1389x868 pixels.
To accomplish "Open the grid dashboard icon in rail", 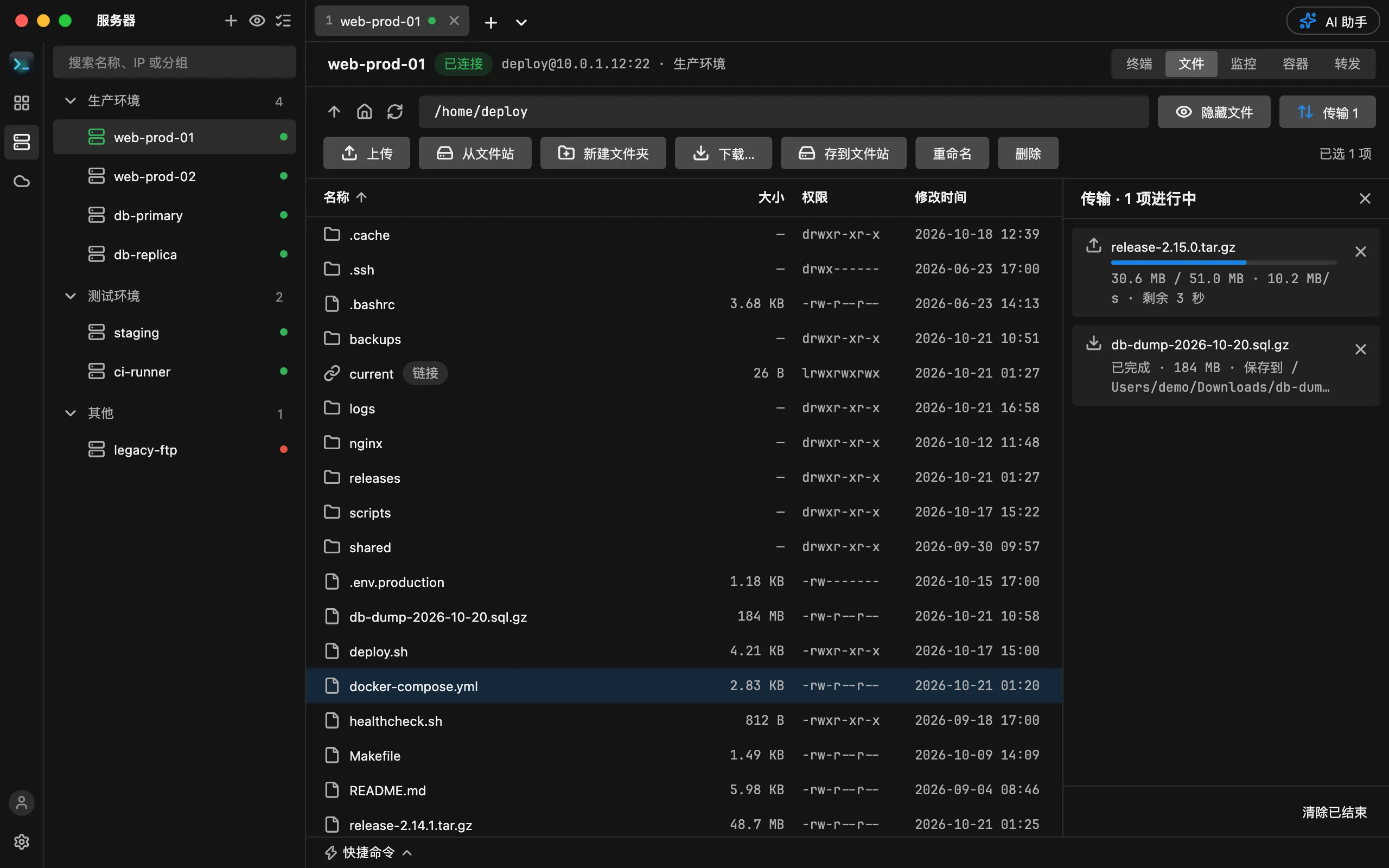I will click(x=22, y=103).
